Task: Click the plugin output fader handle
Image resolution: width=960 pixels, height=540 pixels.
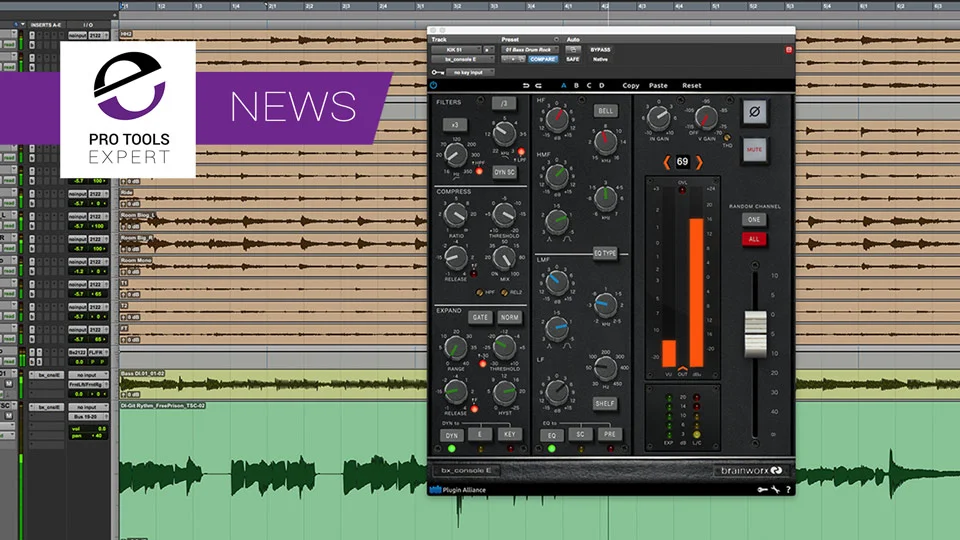Action: tap(755, 334)
